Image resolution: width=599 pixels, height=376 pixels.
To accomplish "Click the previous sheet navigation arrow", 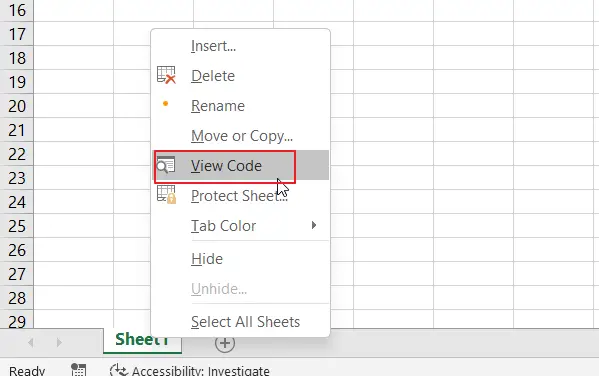I will click(x=31, y=342).
